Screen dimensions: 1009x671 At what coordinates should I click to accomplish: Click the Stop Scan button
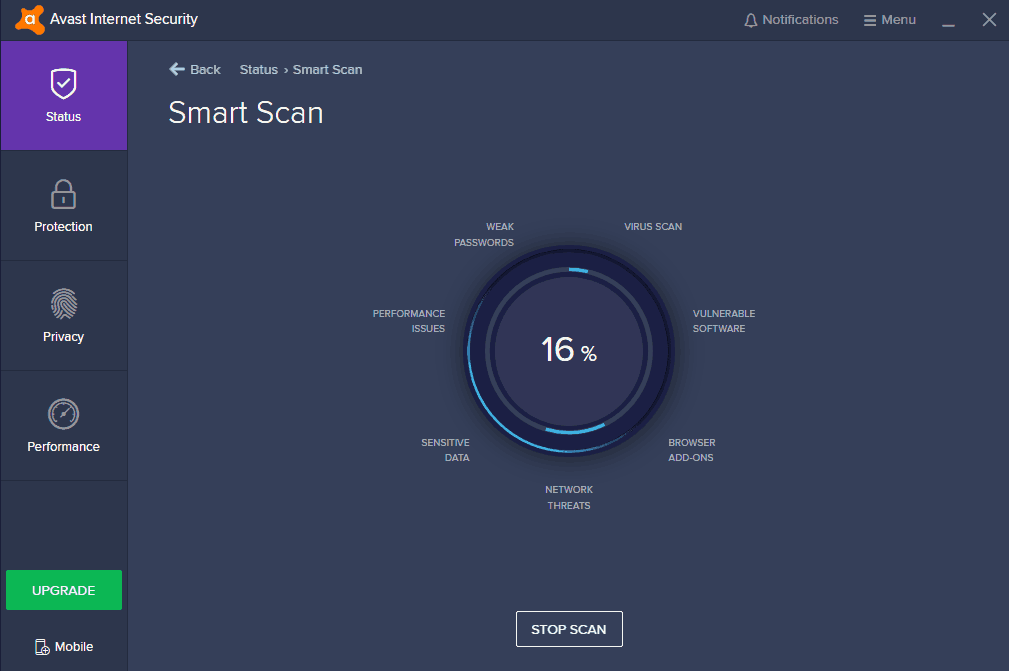click(568, 629)
